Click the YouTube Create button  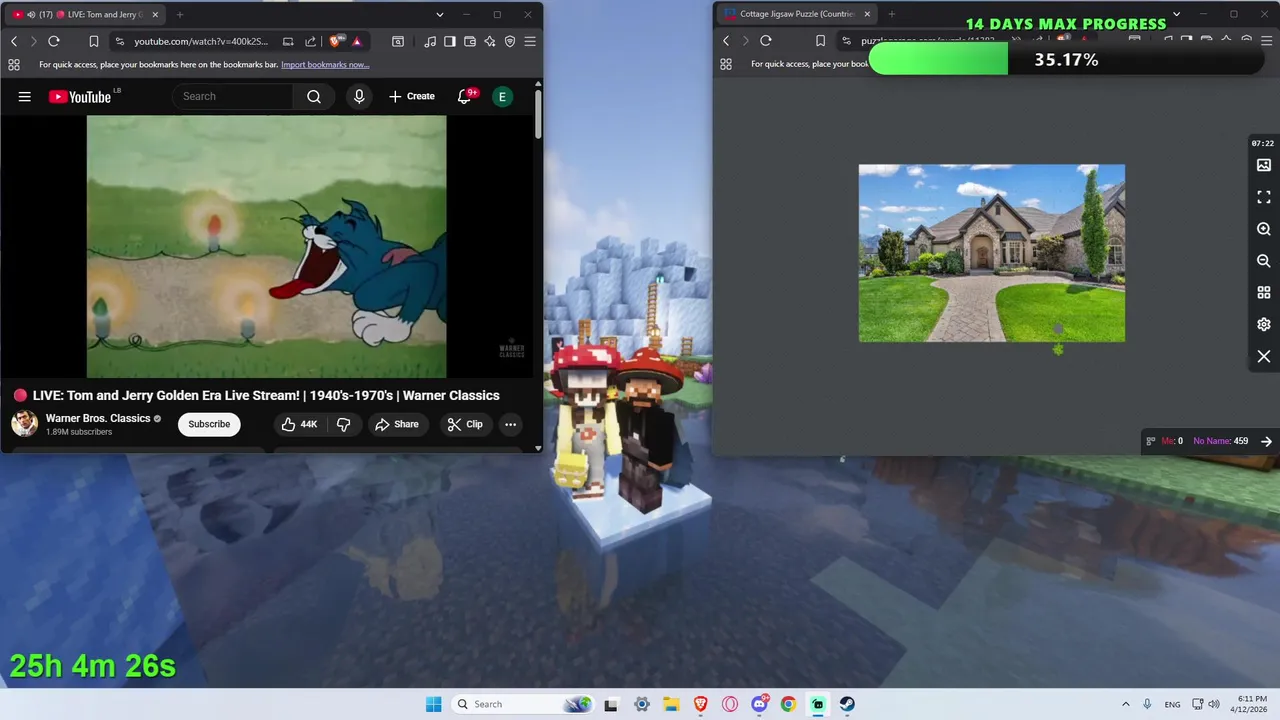tap(412, 96)
